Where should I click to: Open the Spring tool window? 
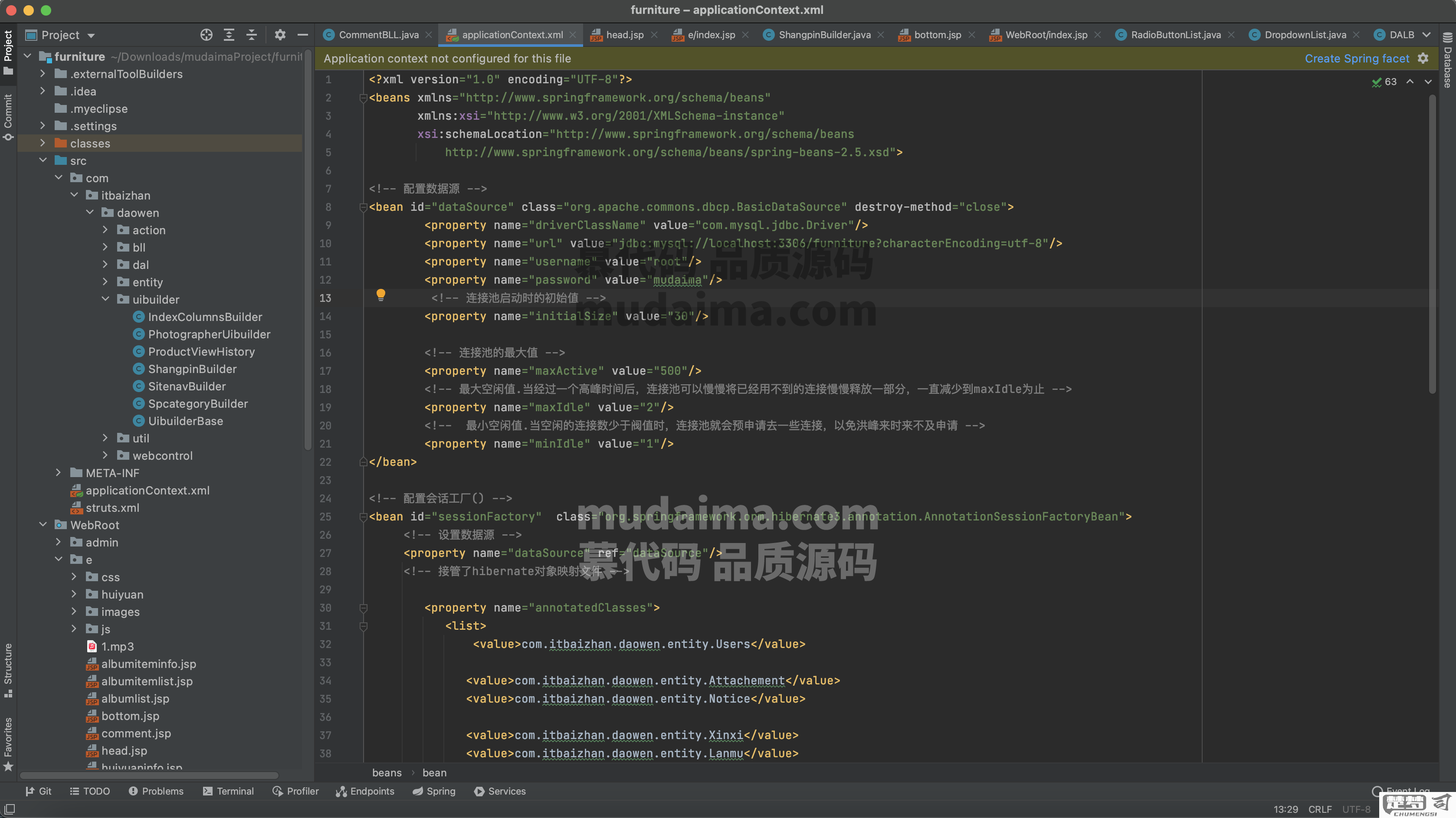pyautogui.click(x=434, y=791)
